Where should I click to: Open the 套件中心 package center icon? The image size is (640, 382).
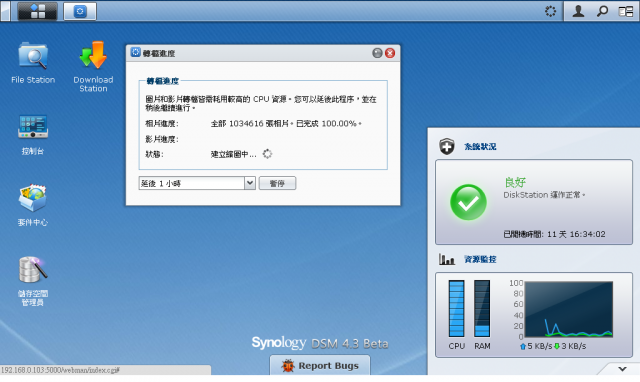pyautogui.click(x=33, y=205)
